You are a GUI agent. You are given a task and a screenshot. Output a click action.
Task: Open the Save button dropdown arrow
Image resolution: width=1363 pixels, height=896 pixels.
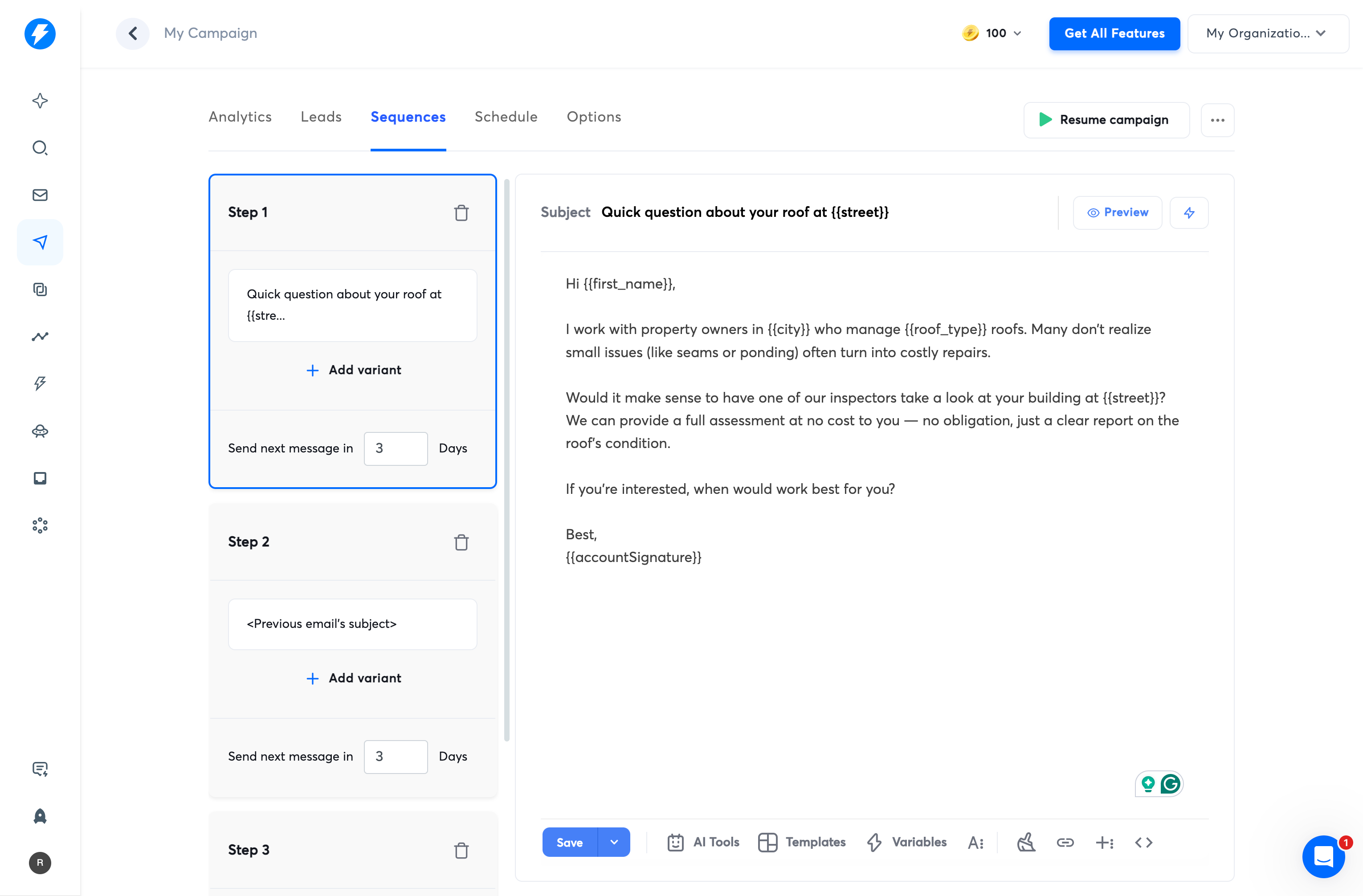(613, 842)
